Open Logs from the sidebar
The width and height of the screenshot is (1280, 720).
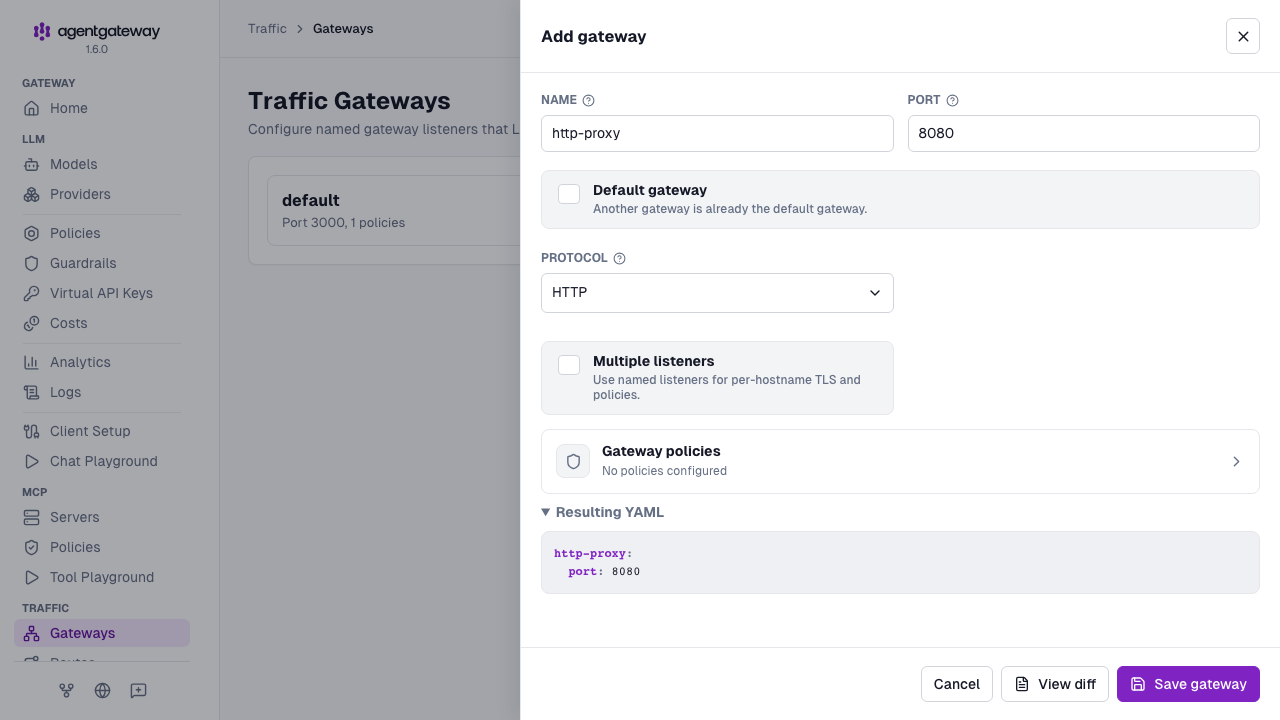pyautogui.click(x=102, y=392)
